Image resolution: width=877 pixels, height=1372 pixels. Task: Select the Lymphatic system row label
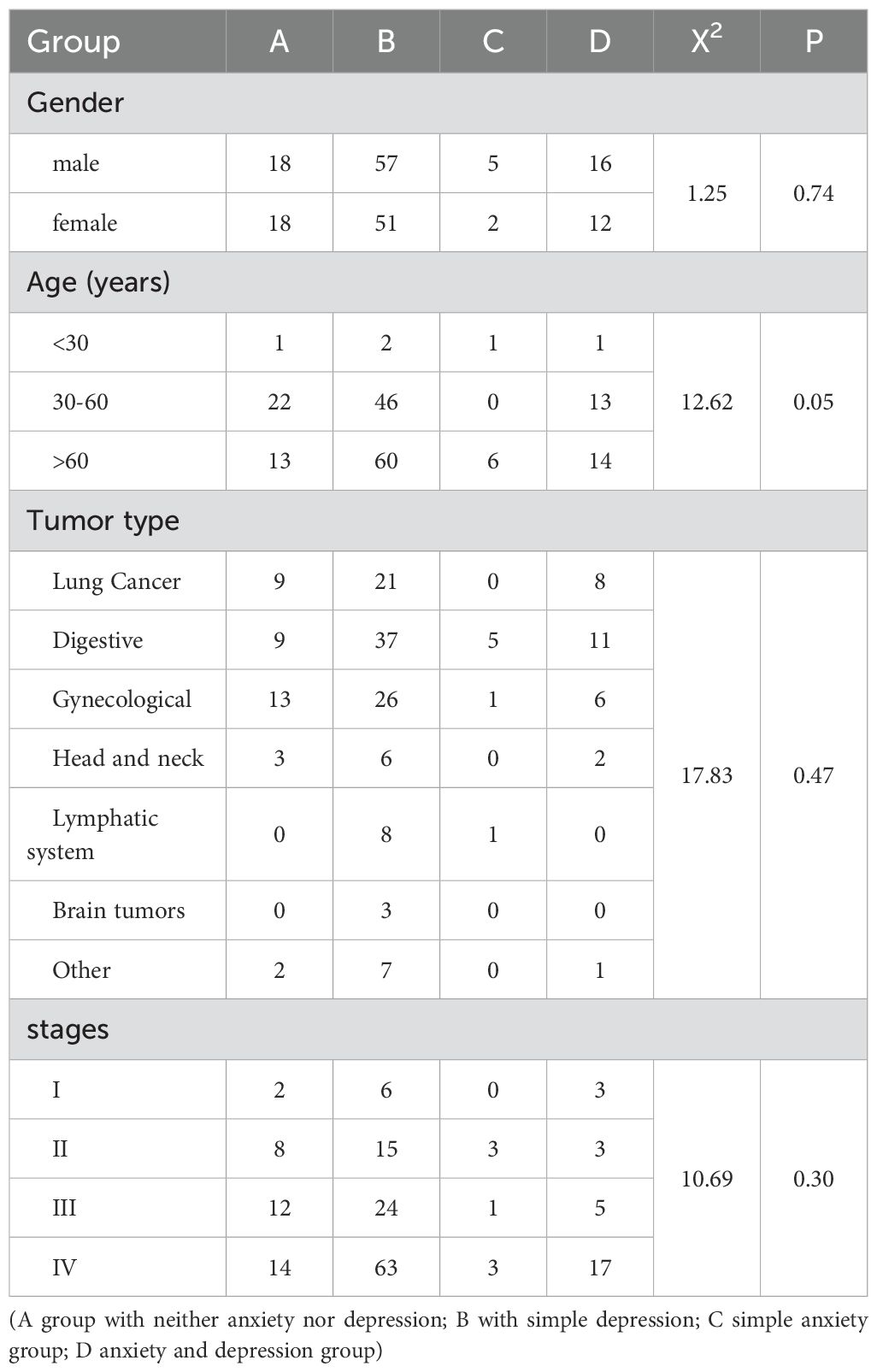(x=92, y=834)
